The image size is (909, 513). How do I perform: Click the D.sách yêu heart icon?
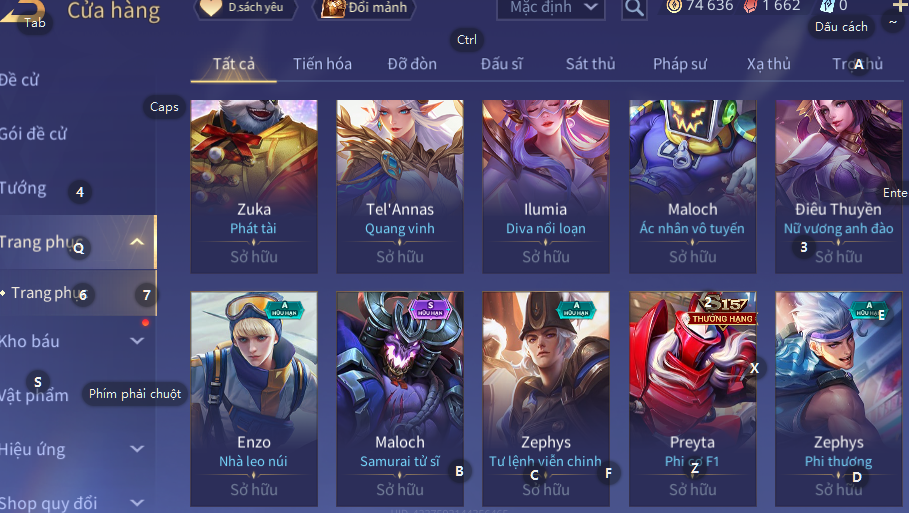(x=211, y=8)
